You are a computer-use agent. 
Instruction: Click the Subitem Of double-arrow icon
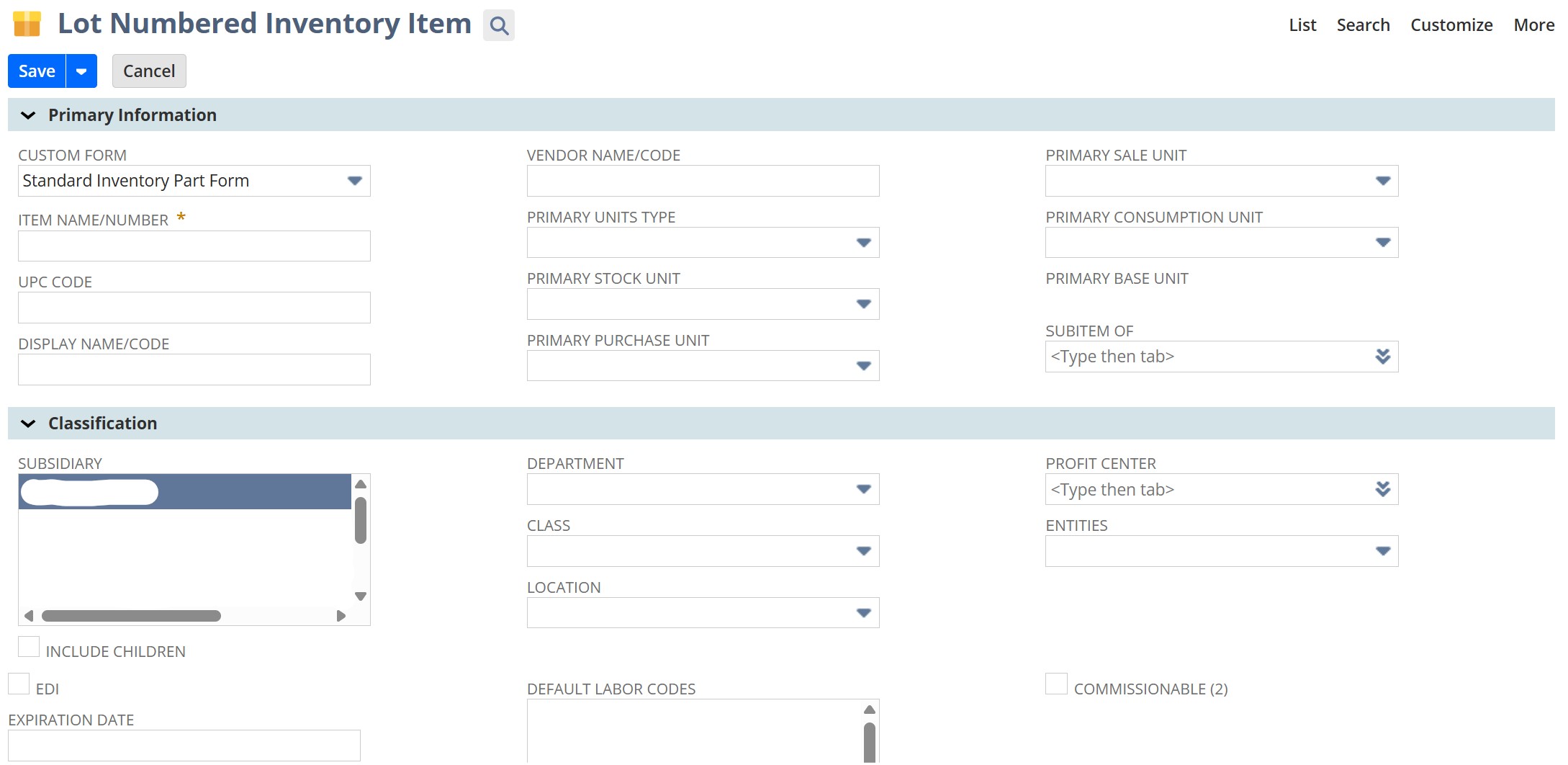pyautogui.click(x=1382, y=357)
